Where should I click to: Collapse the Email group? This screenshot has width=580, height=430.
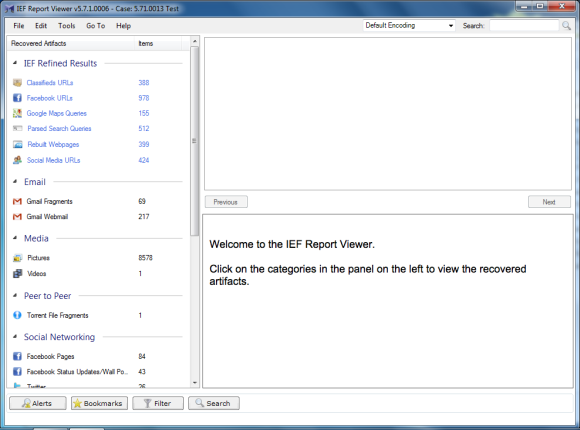pyautogui.click(x=15, y=181)
